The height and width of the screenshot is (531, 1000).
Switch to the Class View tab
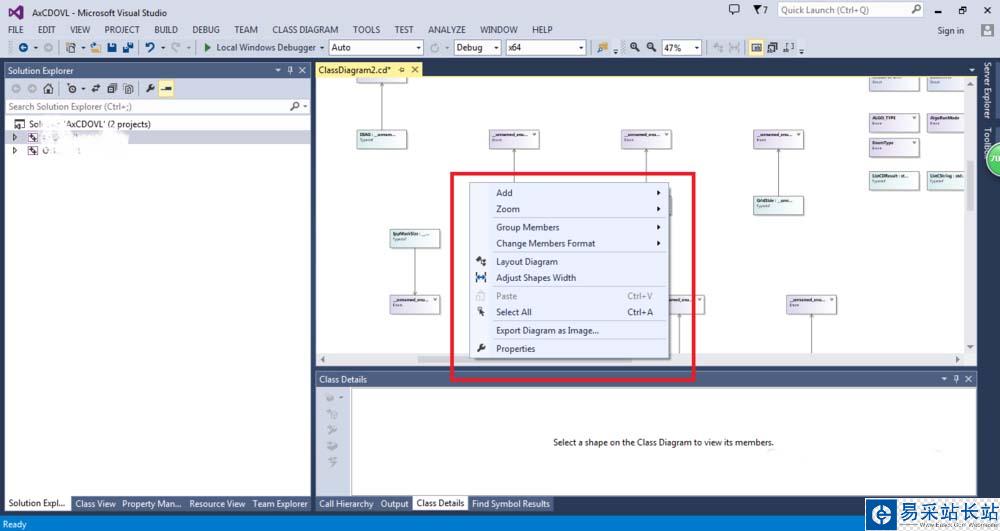coord(95,504)
